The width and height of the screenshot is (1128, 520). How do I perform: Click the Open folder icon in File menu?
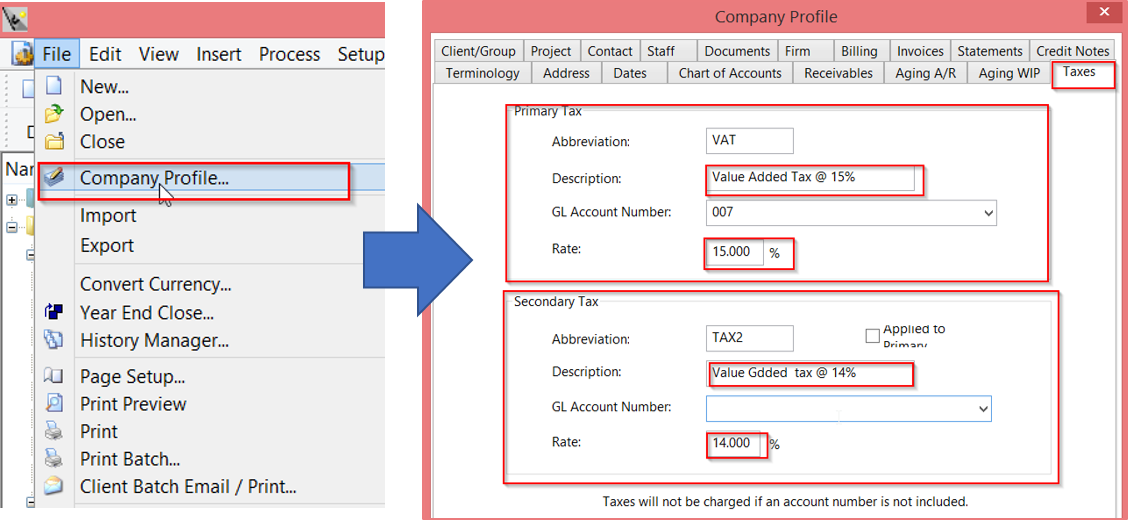(x=54, y=114)
